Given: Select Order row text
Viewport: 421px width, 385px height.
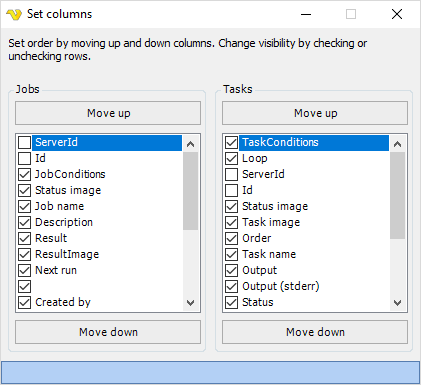Looking at the screenshot, I should pyautogui.click(x=257, y=238).
